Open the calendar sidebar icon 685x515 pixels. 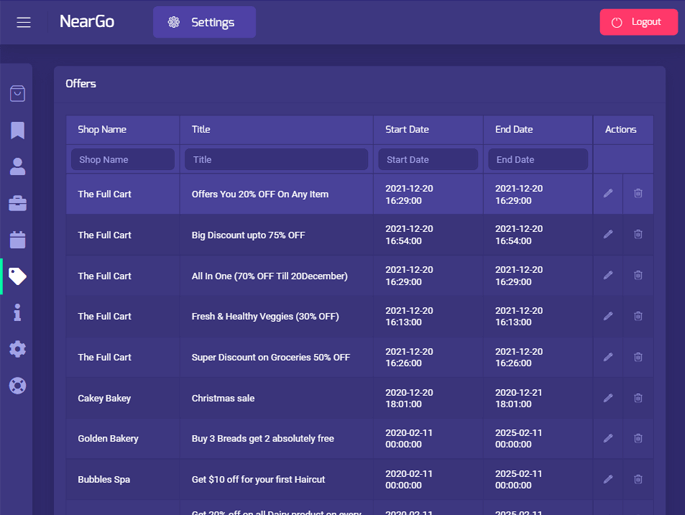coord(17,239)
